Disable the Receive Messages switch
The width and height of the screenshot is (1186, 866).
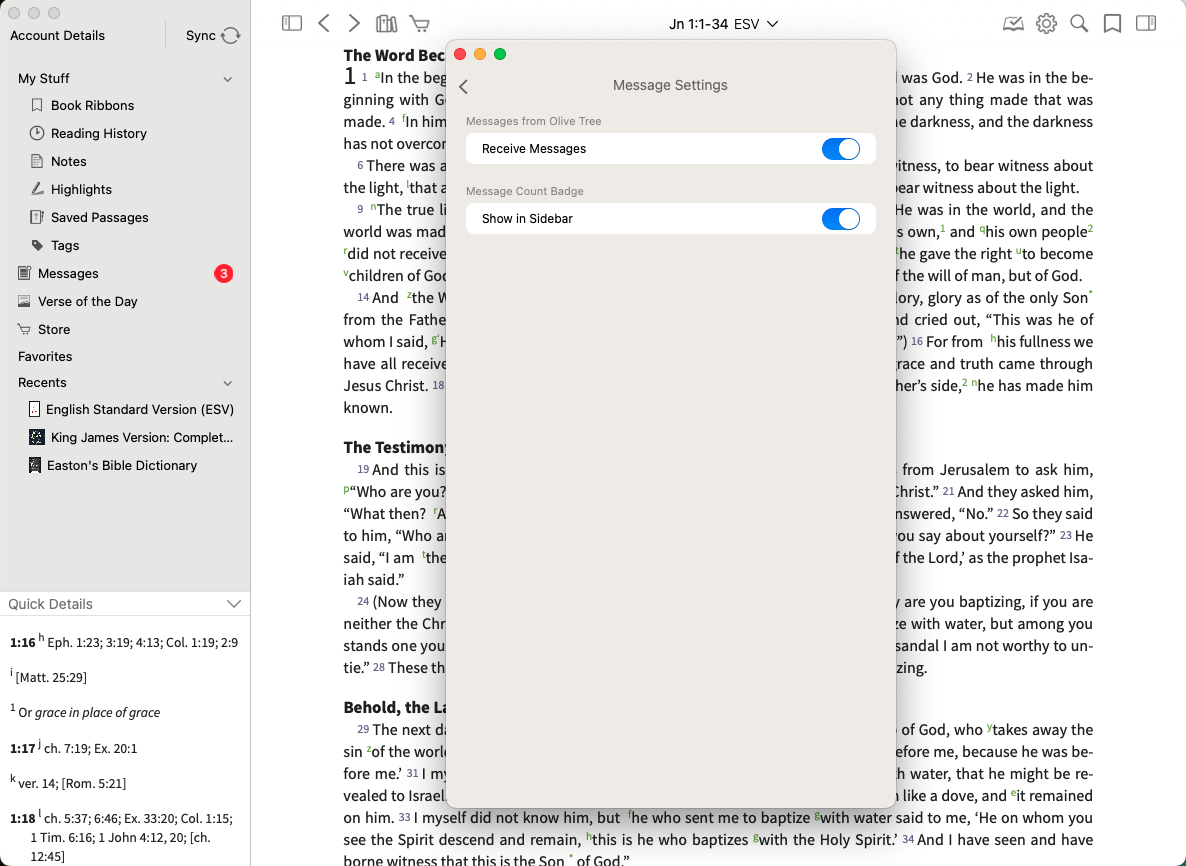(840, 149)
